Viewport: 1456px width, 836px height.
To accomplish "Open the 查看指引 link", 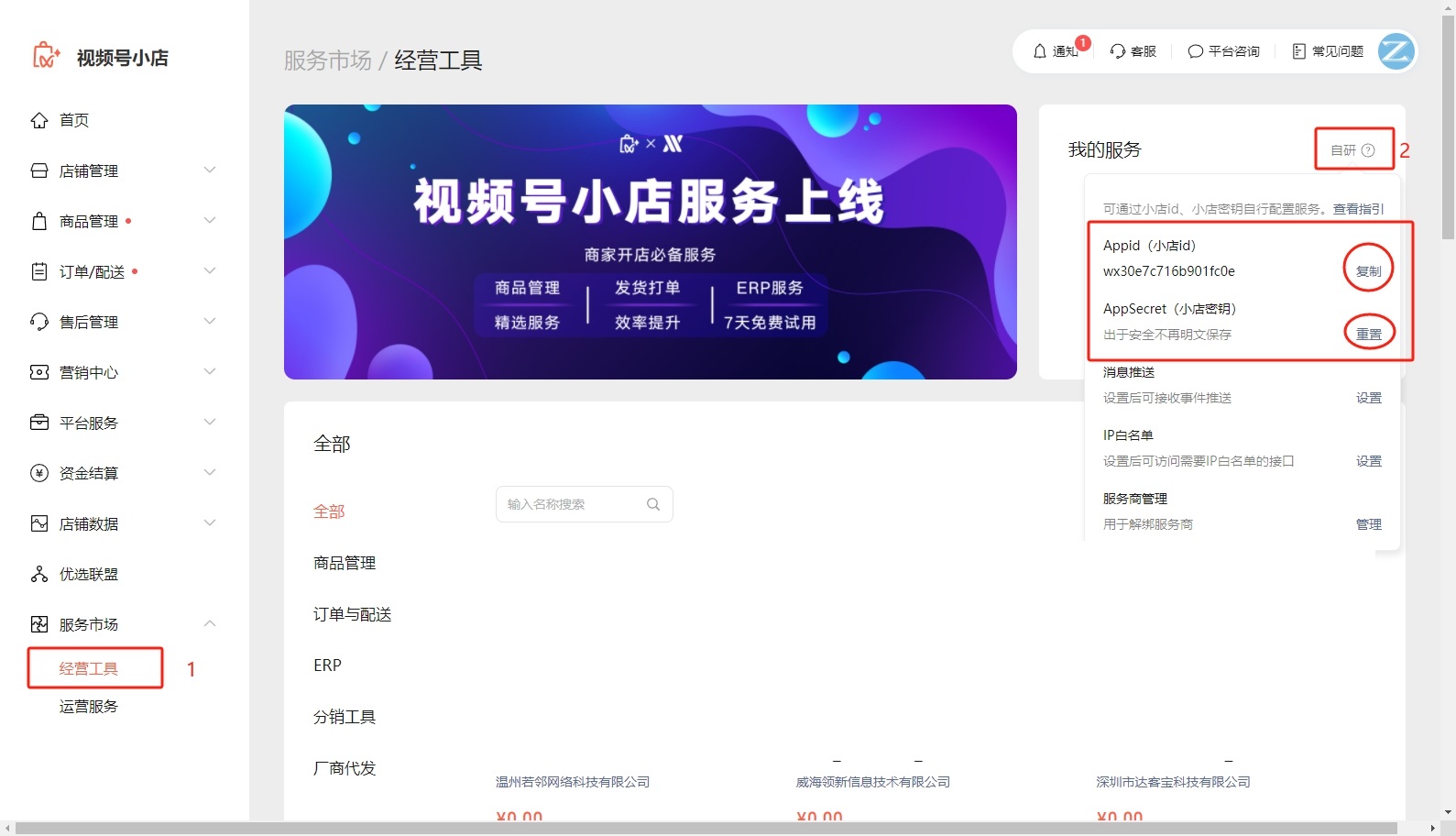I will [1358, 209].
